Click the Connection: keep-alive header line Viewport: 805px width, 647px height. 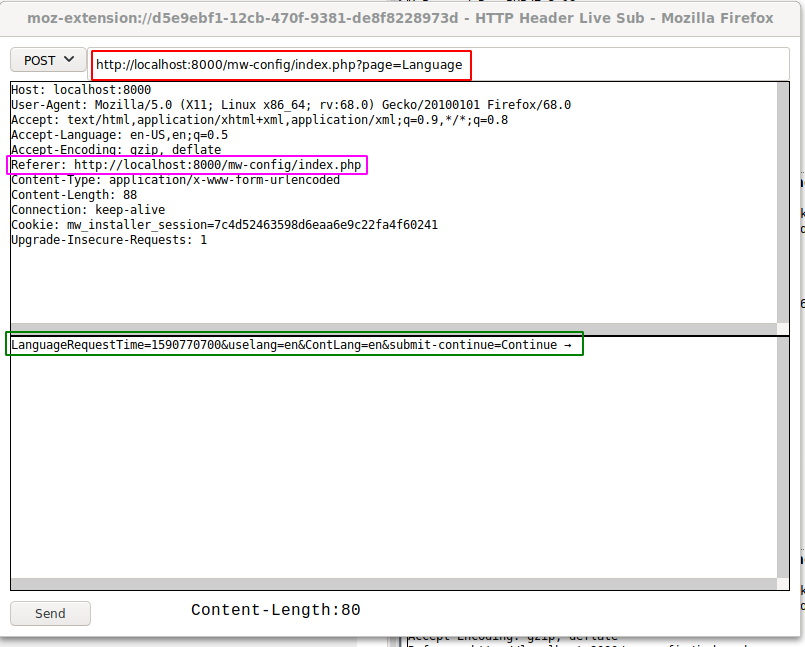pyautogui.click(x=88, y=210)
